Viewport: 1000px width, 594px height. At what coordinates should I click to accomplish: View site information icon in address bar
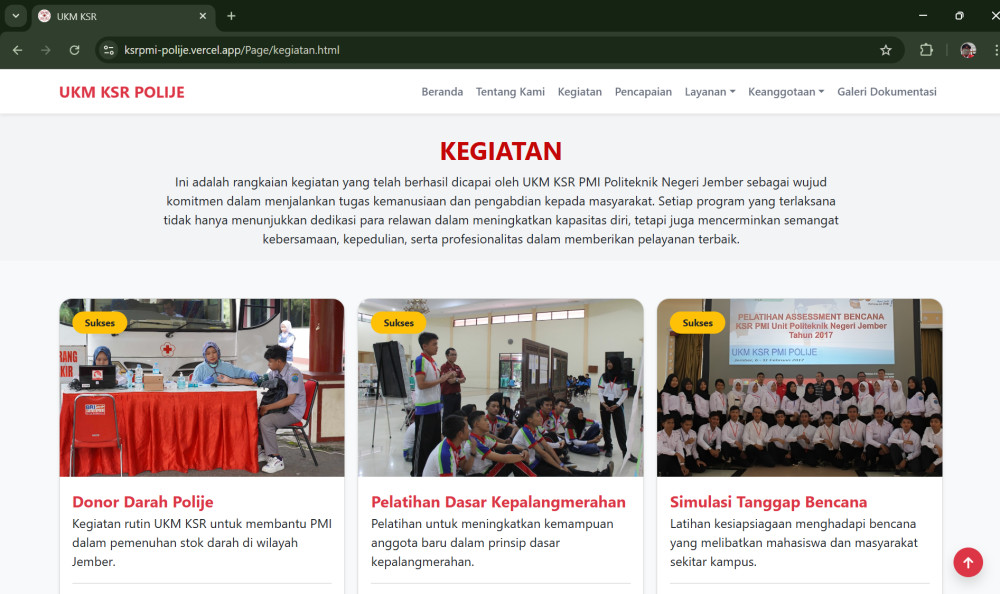[x=108, y=50]
